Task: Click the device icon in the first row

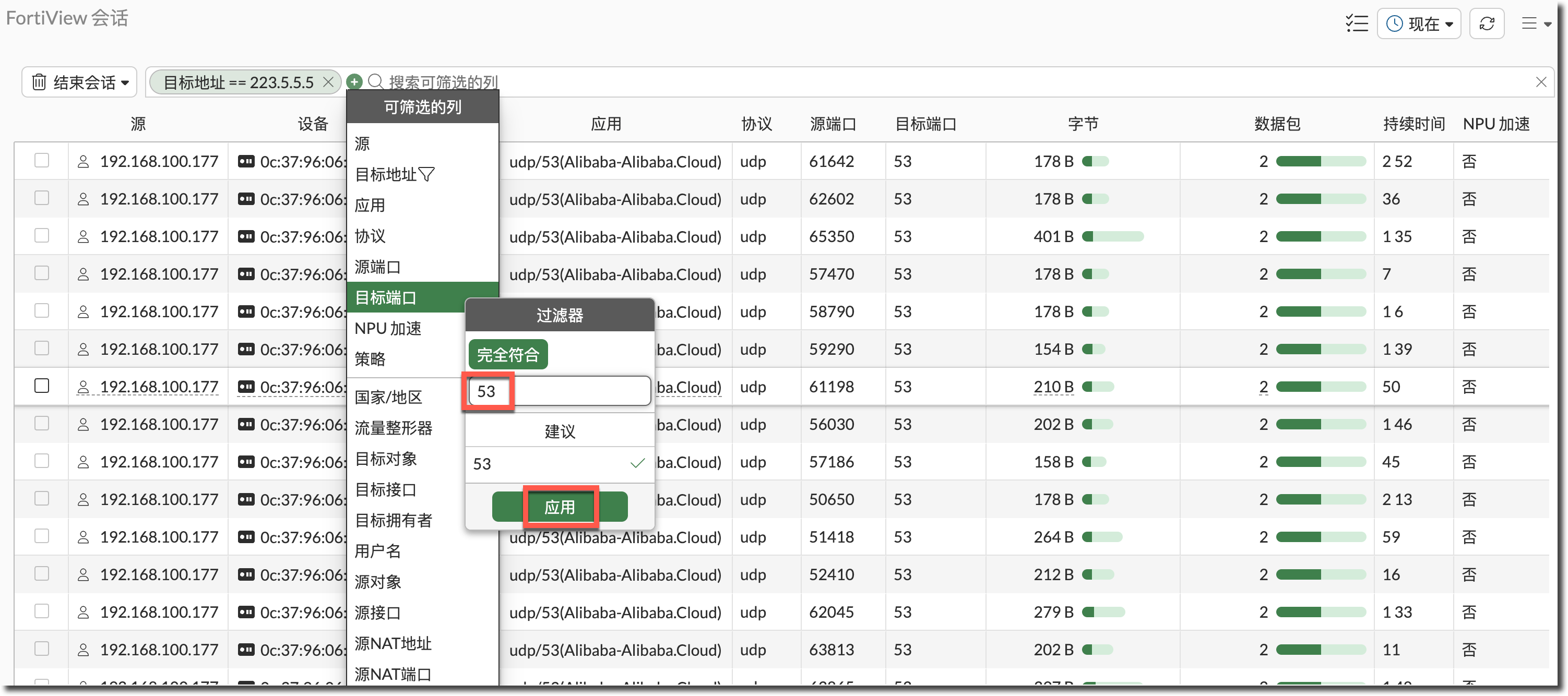Action: click(246, 161)
